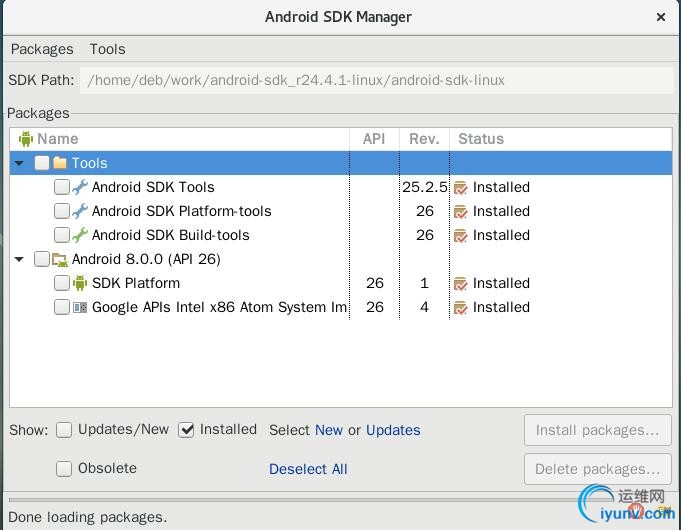681x530 pixels.
Task: Click the Android 8.0.0 platform folder icon
Action: pos(60,259)
